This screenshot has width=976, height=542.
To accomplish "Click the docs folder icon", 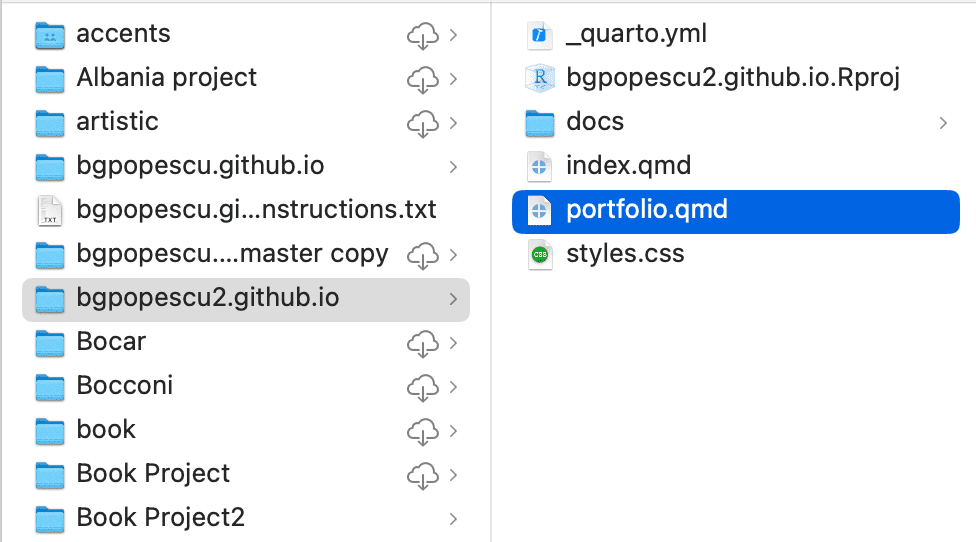I will (539, 122).
